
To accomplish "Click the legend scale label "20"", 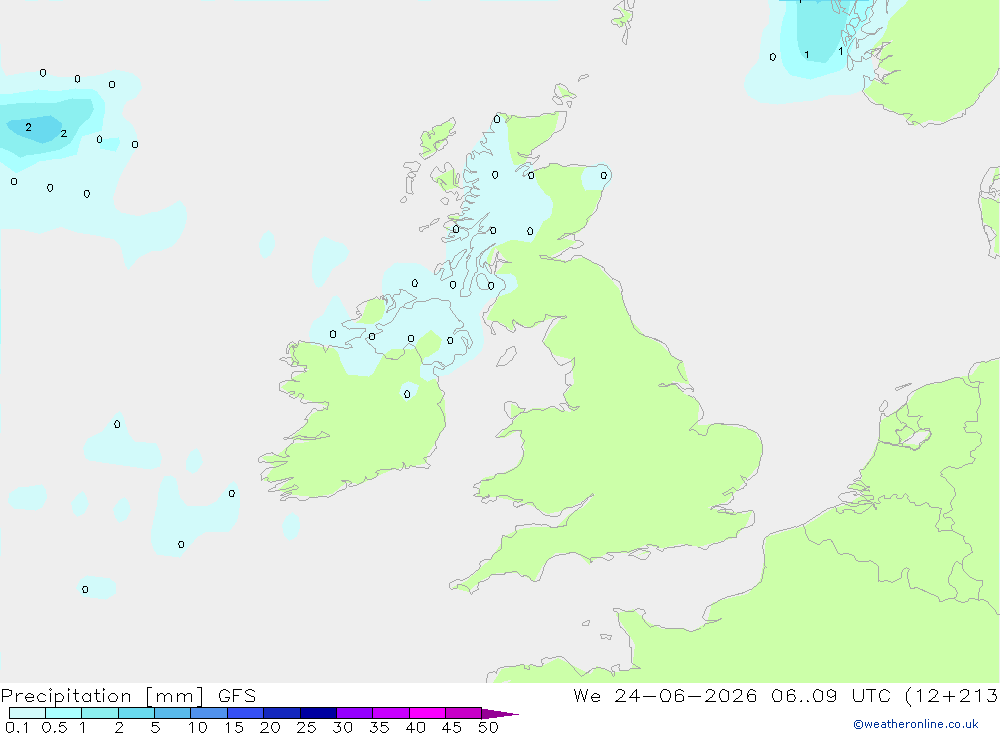I will tap(270, 727).
